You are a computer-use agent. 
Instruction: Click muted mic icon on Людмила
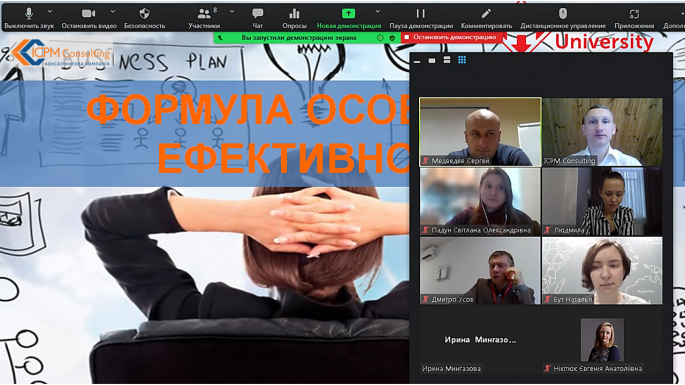[547, 230]
